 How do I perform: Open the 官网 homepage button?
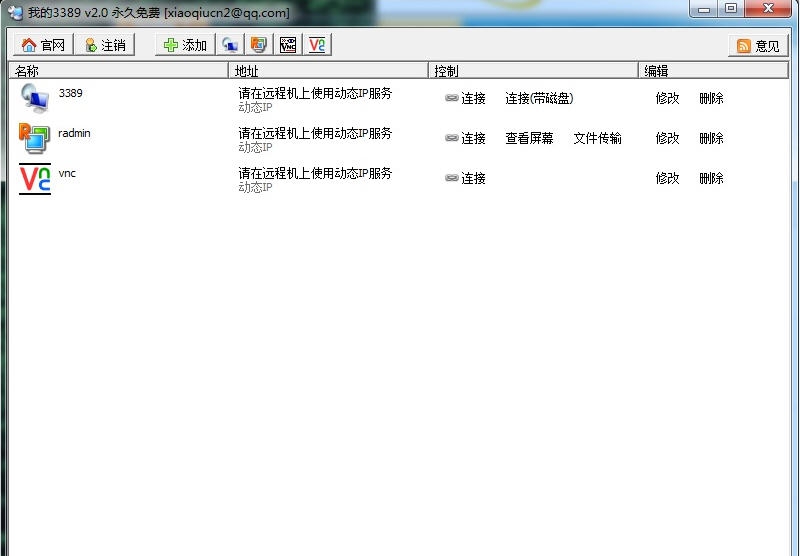(x=43, y=45)
